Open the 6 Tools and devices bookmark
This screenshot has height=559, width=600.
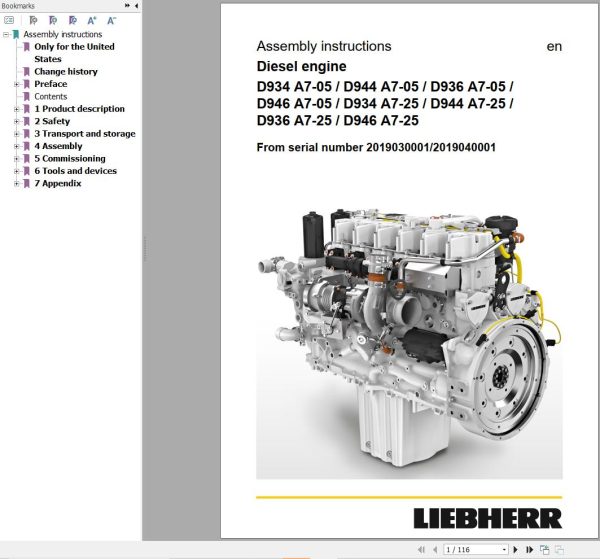pos(75,171)
